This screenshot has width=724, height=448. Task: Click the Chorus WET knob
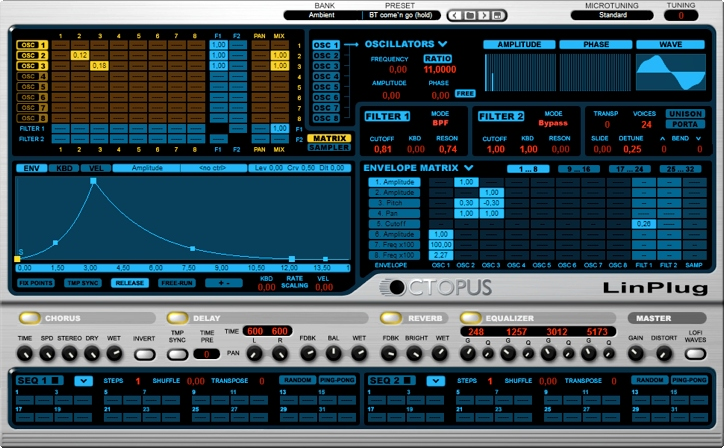point(114,354)
